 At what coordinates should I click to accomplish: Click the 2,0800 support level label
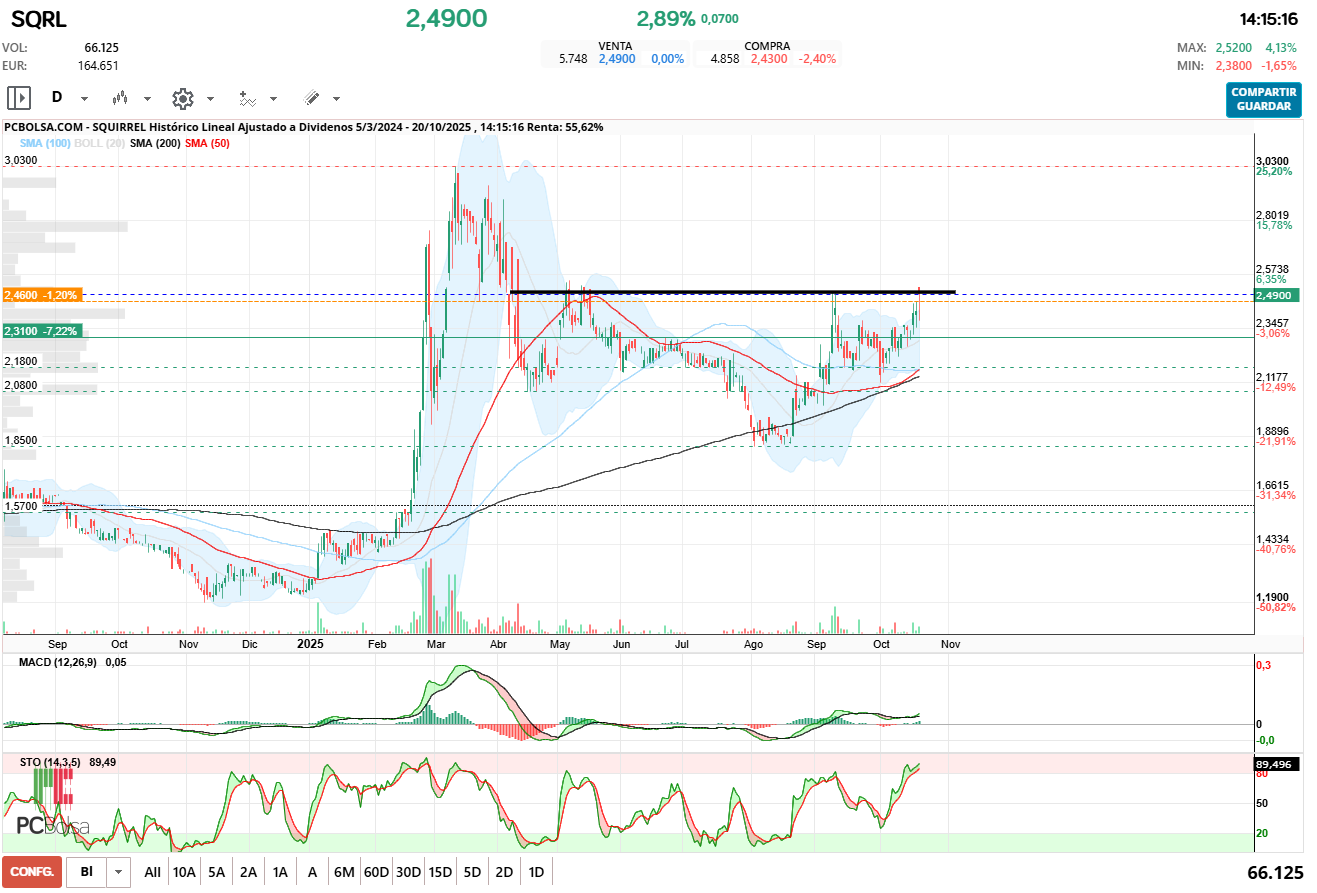[x=21, y=385]
